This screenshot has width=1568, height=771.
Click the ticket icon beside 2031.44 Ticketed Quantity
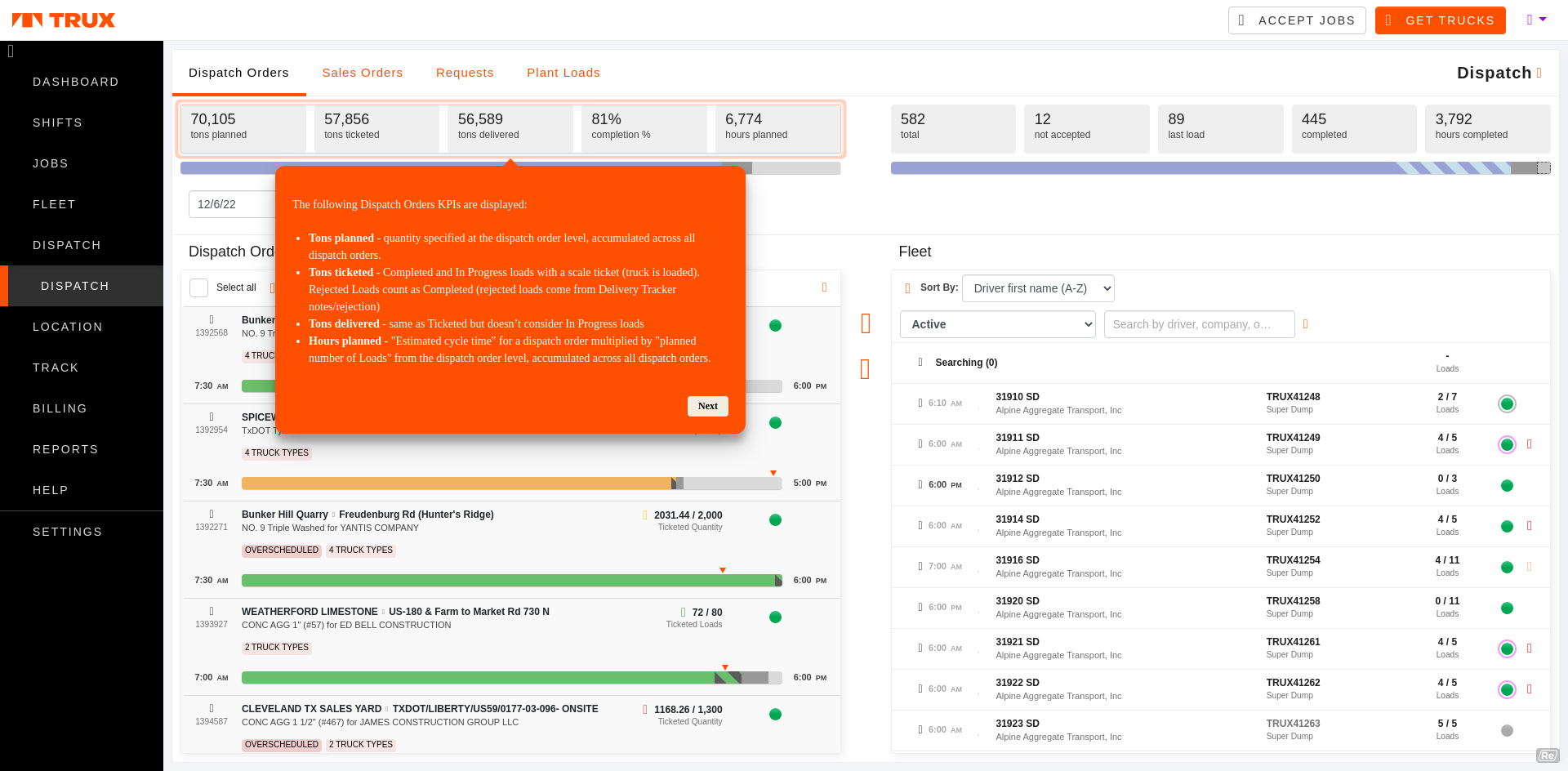pyautogui.click(x=644, y=515)
